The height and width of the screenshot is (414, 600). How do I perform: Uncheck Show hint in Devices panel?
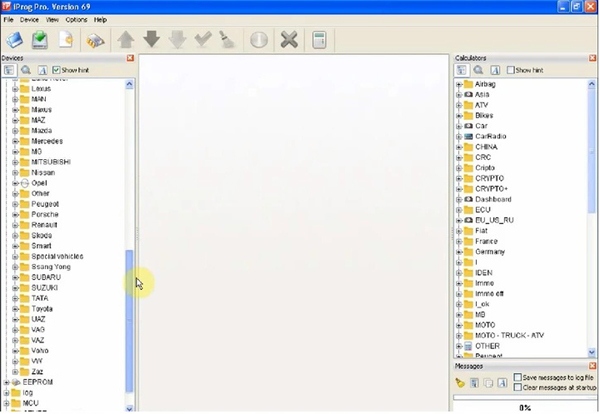pos(56,70)
